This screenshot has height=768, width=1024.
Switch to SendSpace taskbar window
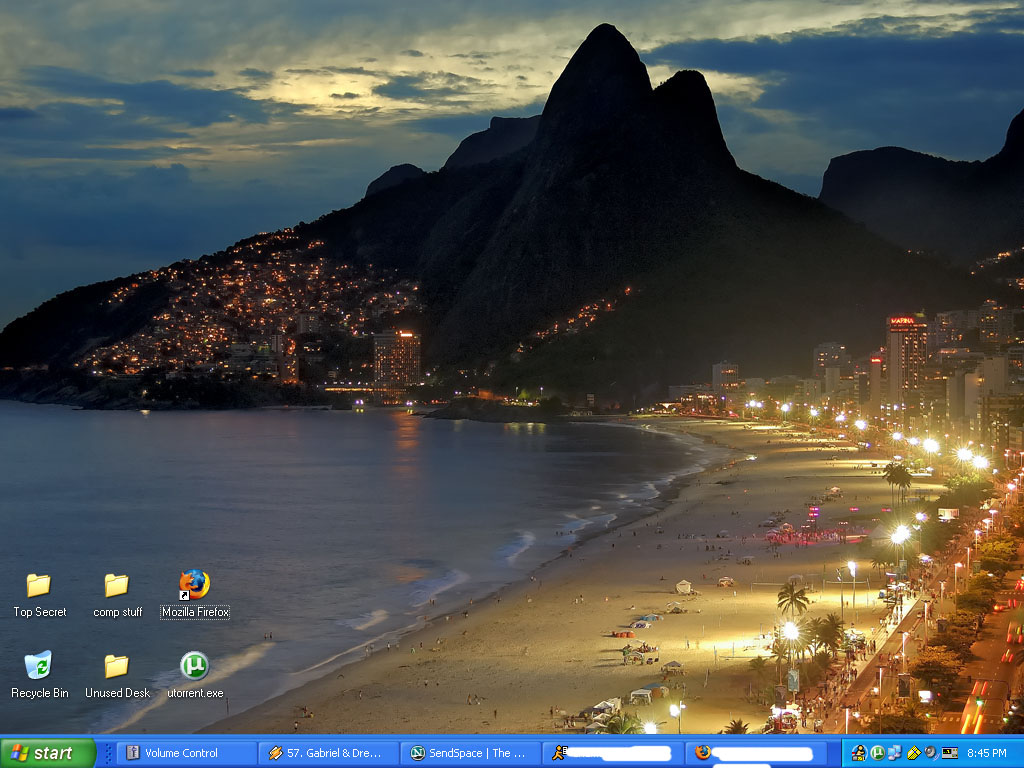[x=470, y=753]
